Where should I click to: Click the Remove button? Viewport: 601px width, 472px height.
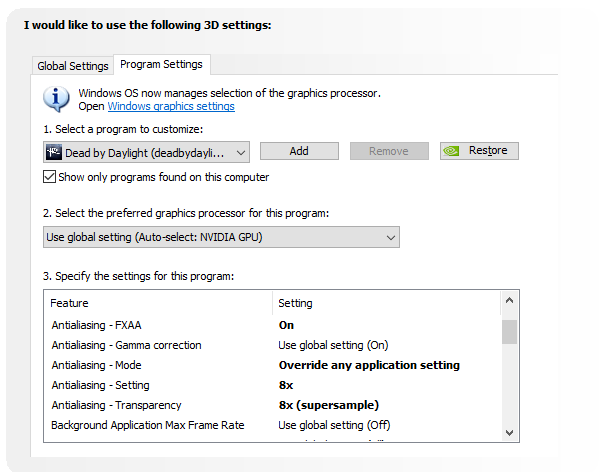(x=389, y=151)
